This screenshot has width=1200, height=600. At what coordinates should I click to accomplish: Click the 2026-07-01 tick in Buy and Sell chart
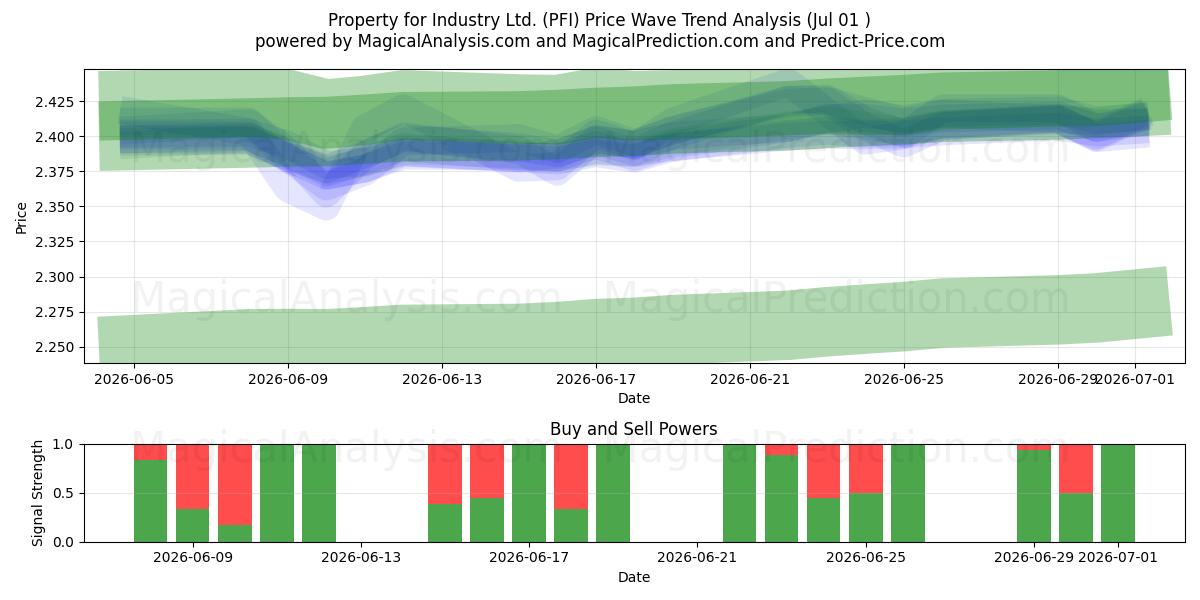(1116, 558)
